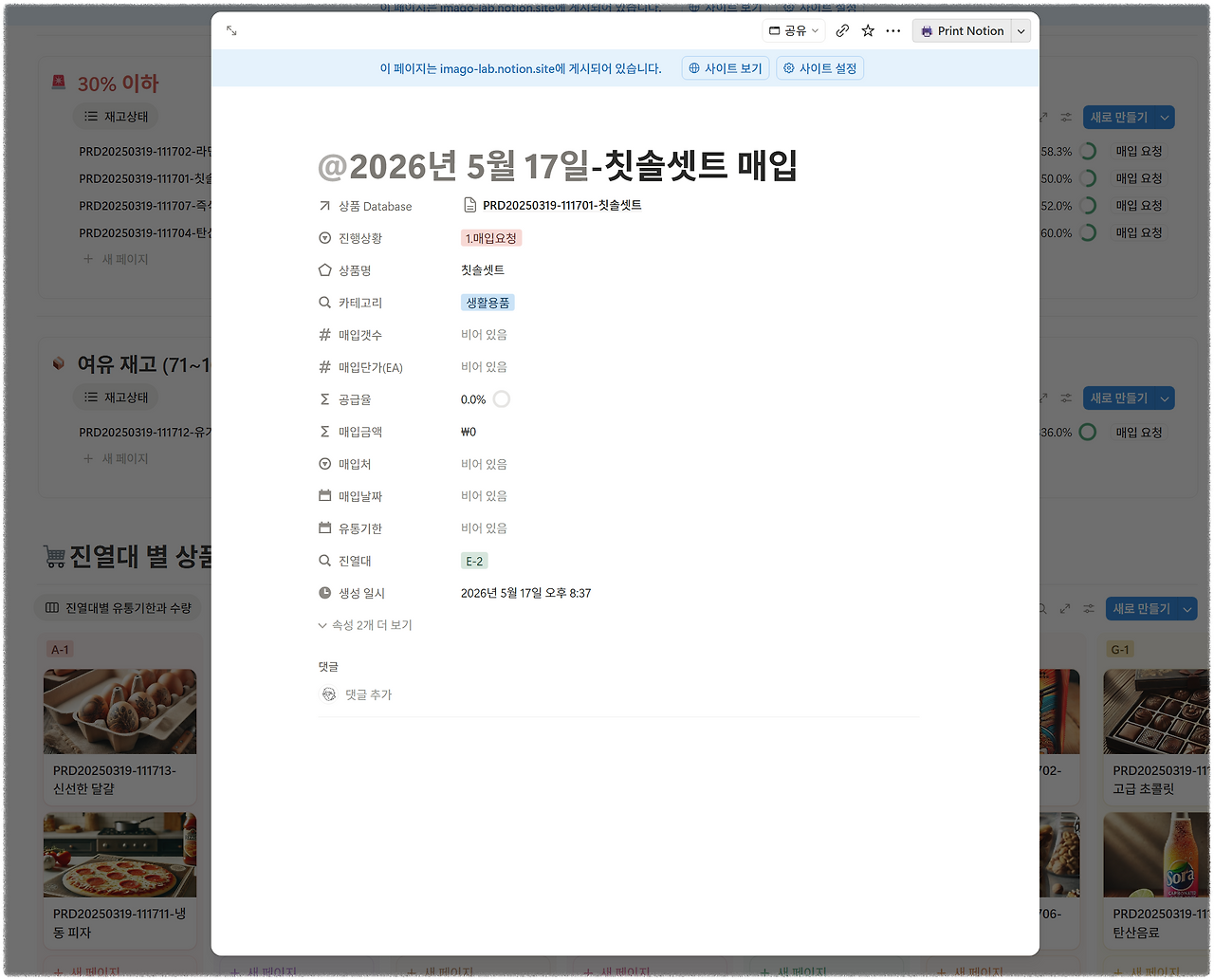This screenshot has height=980, width=1214.
Task: Click 새로 만들기 in the 30% 이하 section
Action: click(x=1119, y=118)
